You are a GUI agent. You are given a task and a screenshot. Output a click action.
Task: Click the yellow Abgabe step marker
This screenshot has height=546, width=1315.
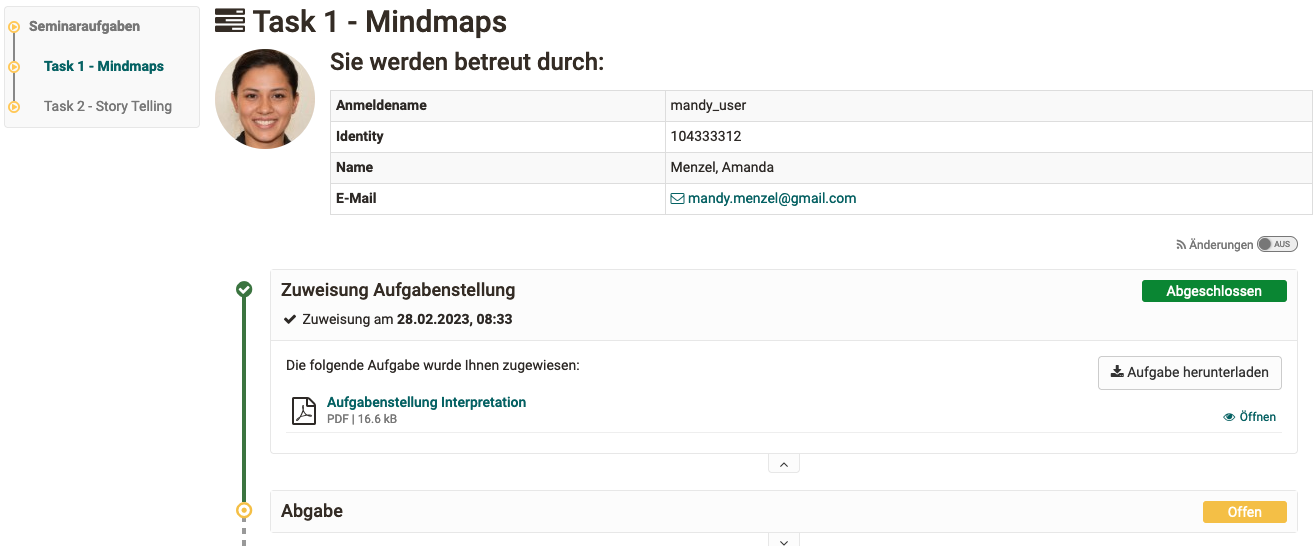(244, 511)
